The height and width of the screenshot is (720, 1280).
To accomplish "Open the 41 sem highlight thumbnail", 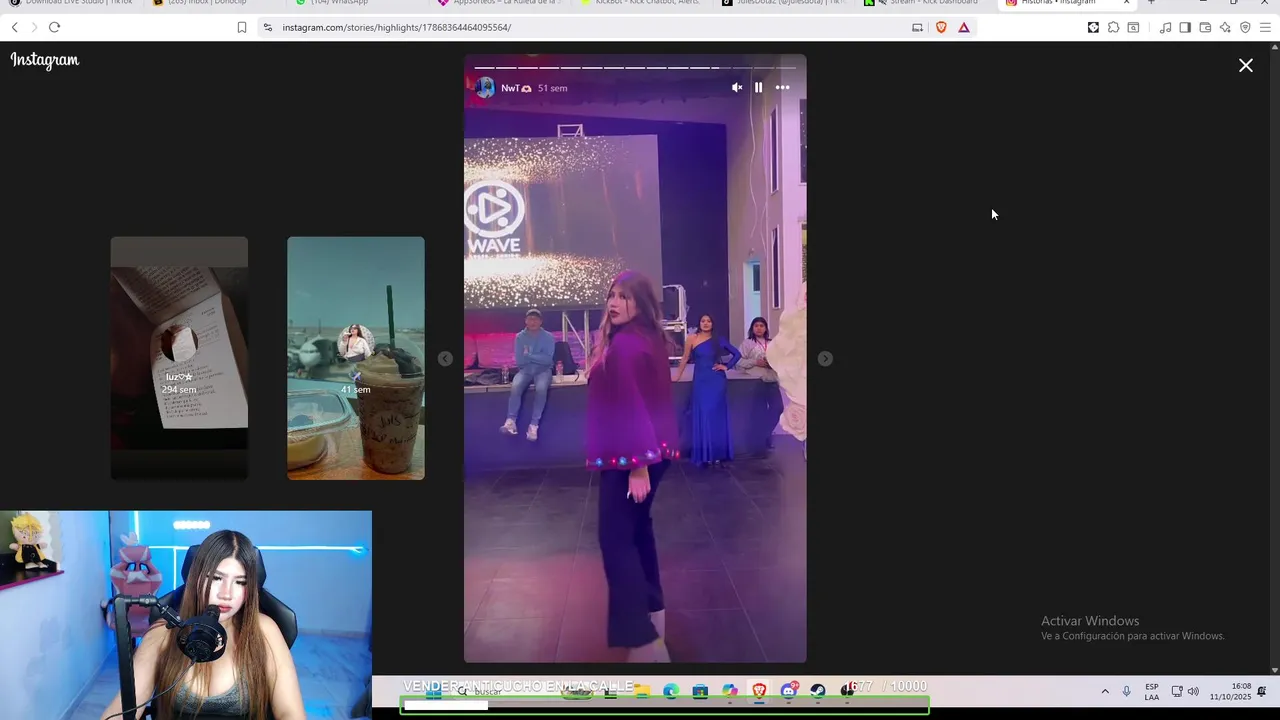I will (356, 358).
